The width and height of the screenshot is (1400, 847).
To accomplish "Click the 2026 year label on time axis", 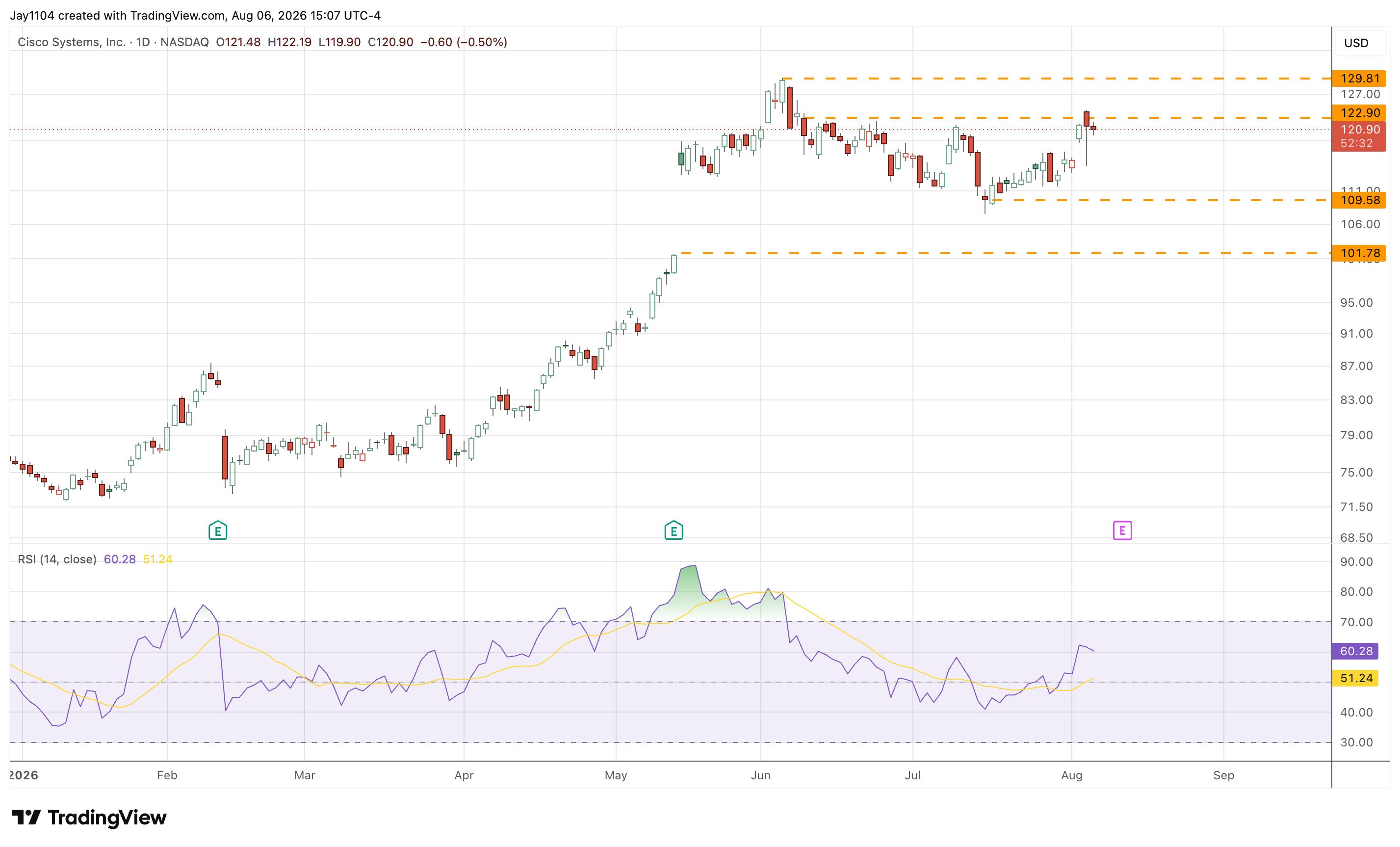I will [x=24, y=775].
